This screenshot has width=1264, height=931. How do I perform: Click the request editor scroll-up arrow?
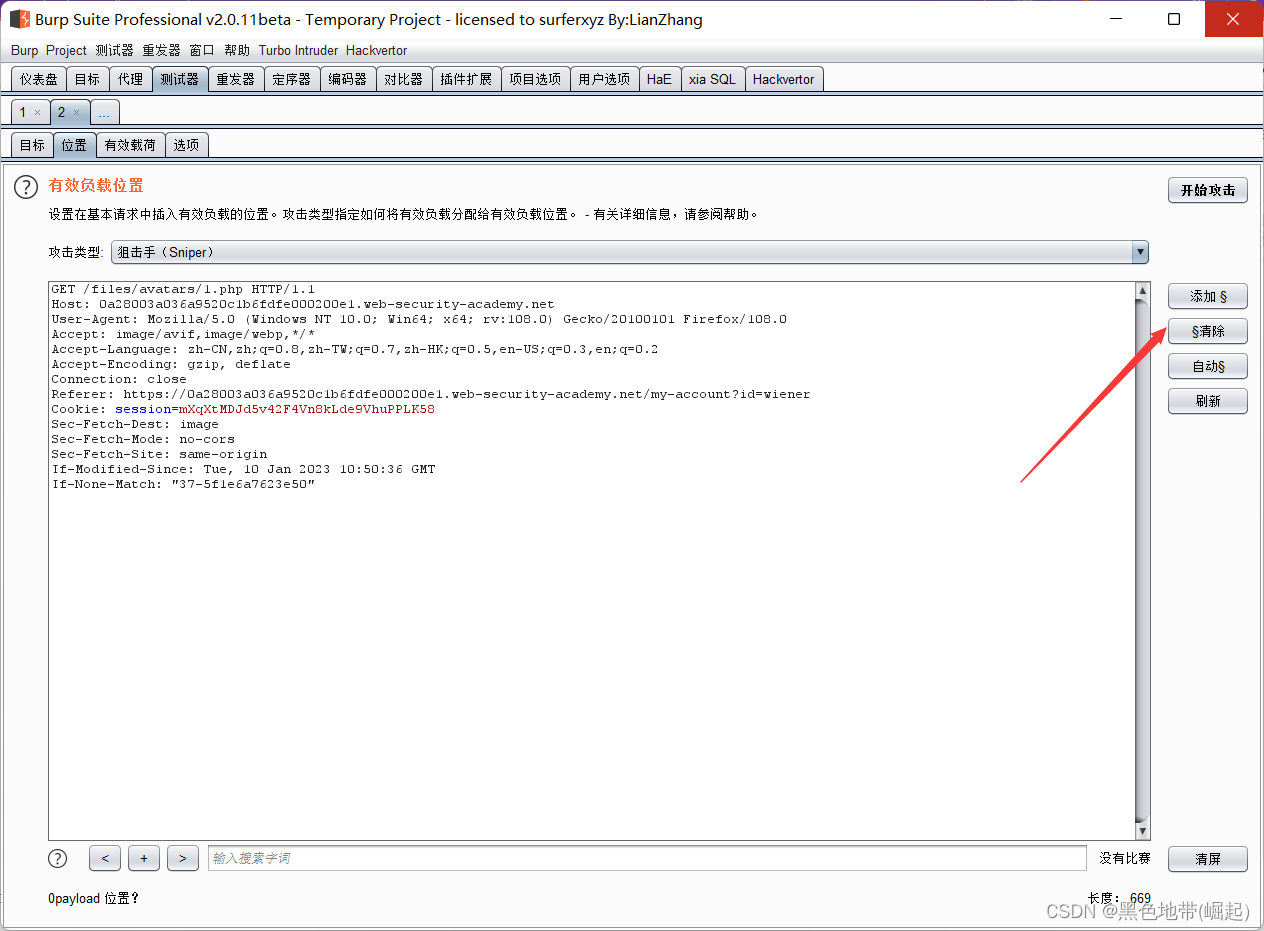click(1143, 291)
